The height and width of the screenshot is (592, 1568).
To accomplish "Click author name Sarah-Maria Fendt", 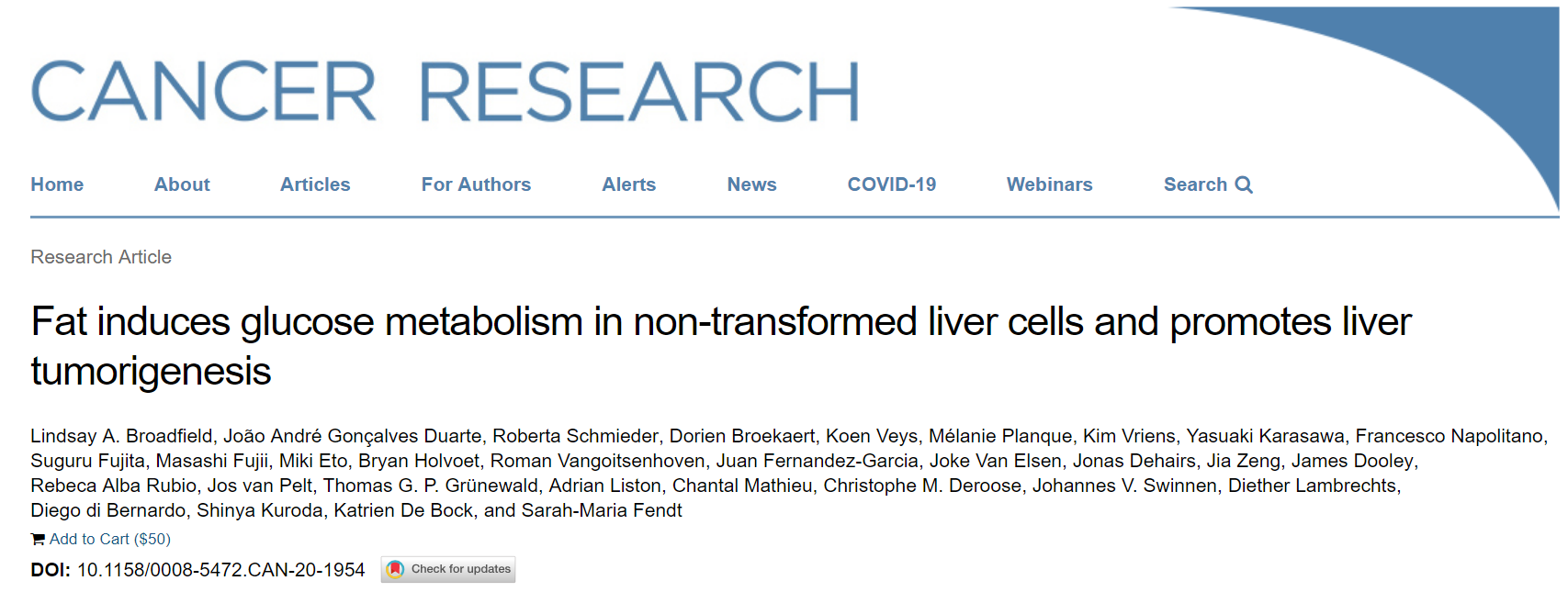I will 602,510.
